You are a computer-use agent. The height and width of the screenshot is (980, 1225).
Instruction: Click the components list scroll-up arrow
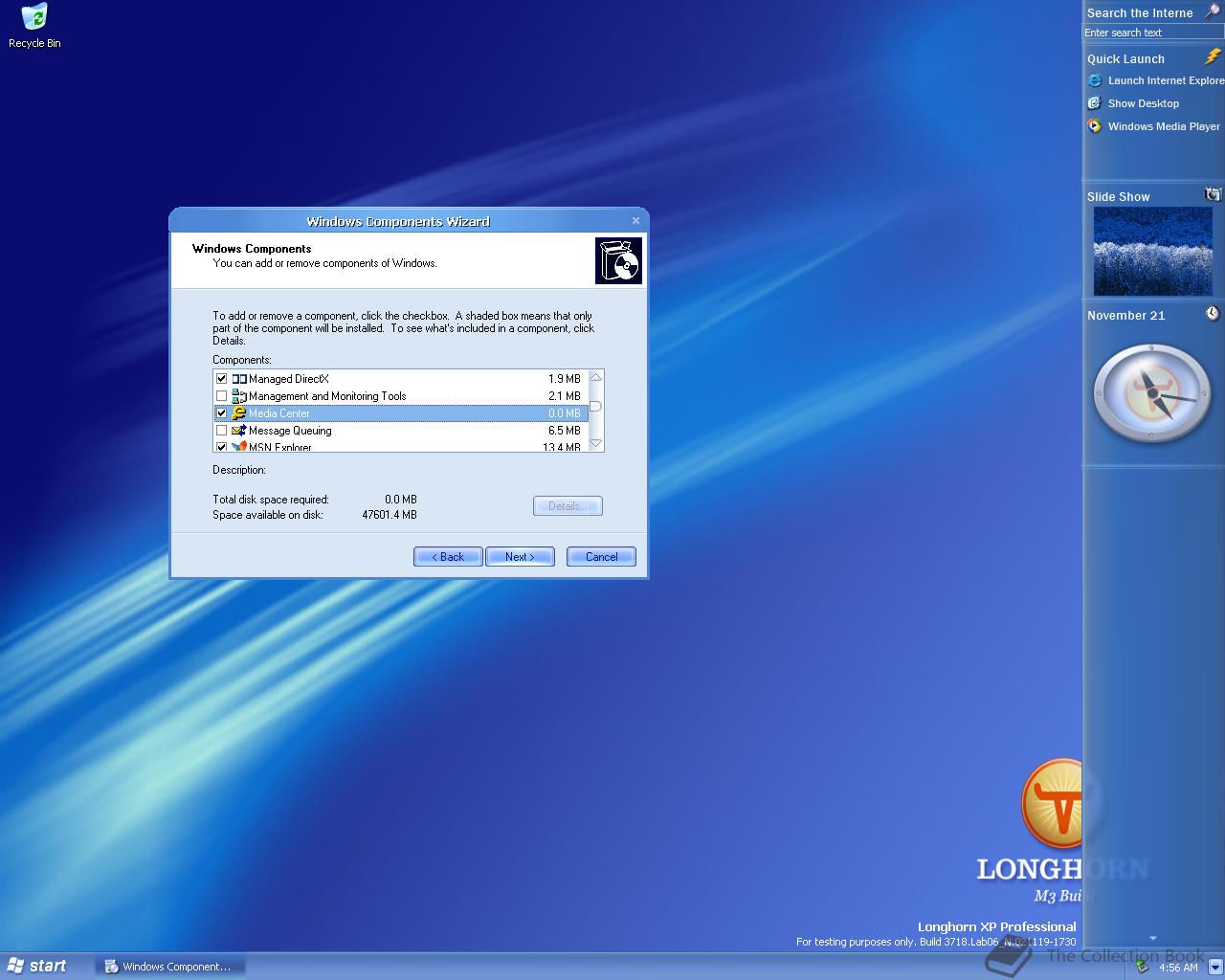pyautogui.click(x=595, y=377)
